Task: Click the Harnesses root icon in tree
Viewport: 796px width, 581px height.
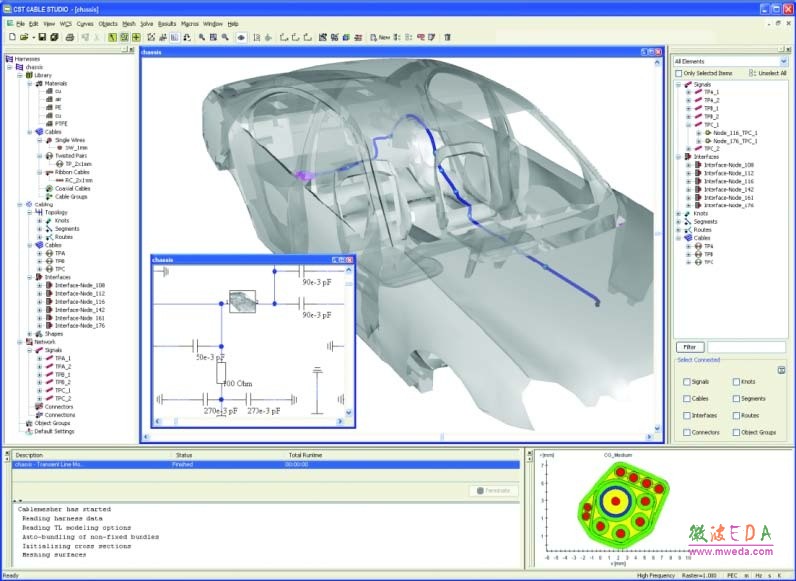Action: click(9, 59)
